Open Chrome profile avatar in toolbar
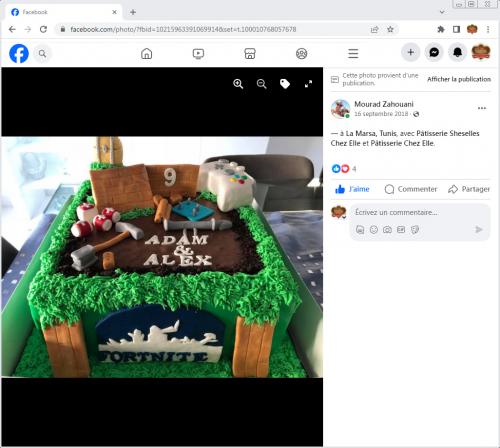This screenshot has width=500, height=448. click(x=472, y=29)
